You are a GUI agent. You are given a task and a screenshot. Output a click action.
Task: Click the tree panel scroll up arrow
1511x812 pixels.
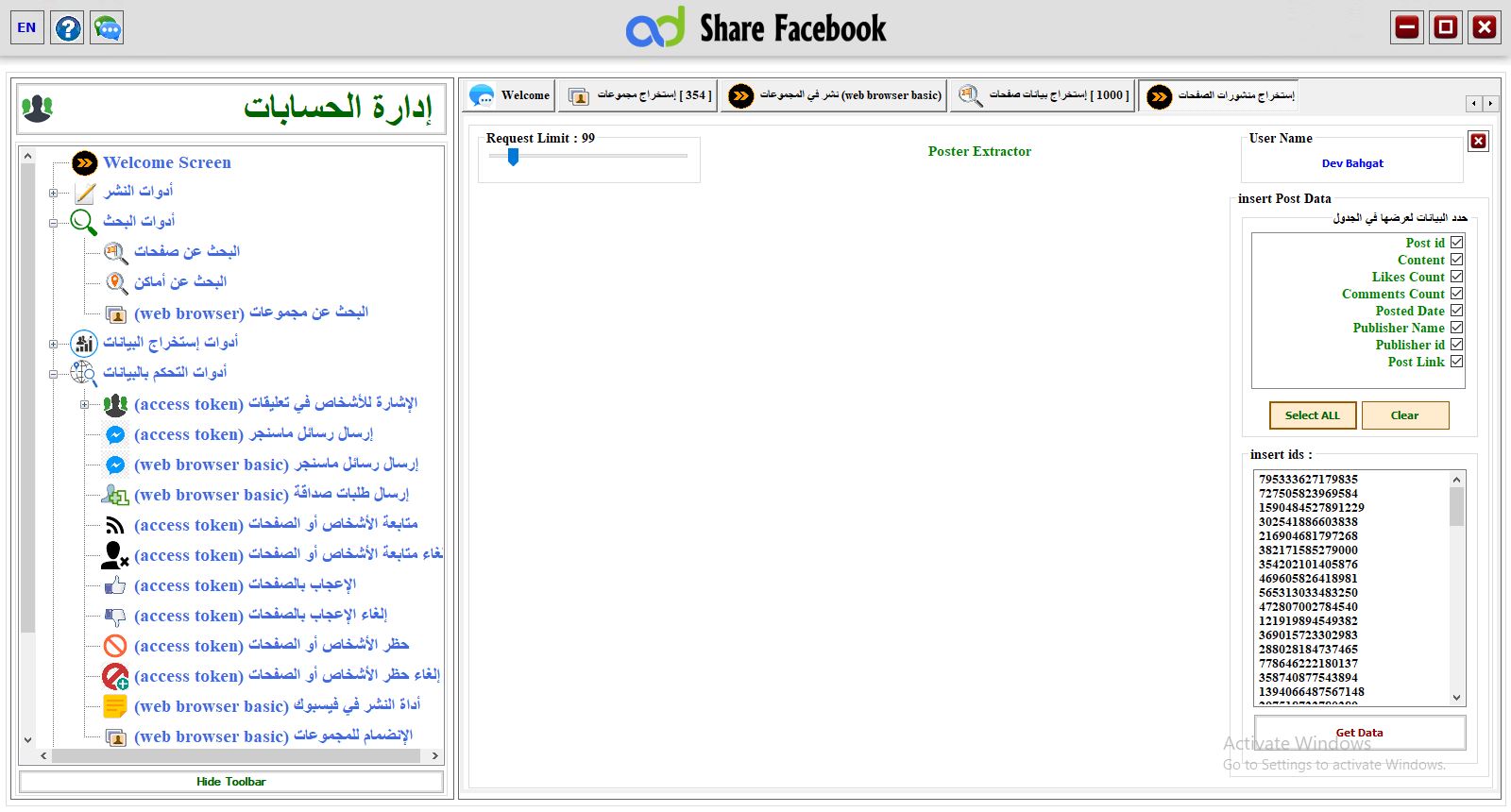pos(27,155)
